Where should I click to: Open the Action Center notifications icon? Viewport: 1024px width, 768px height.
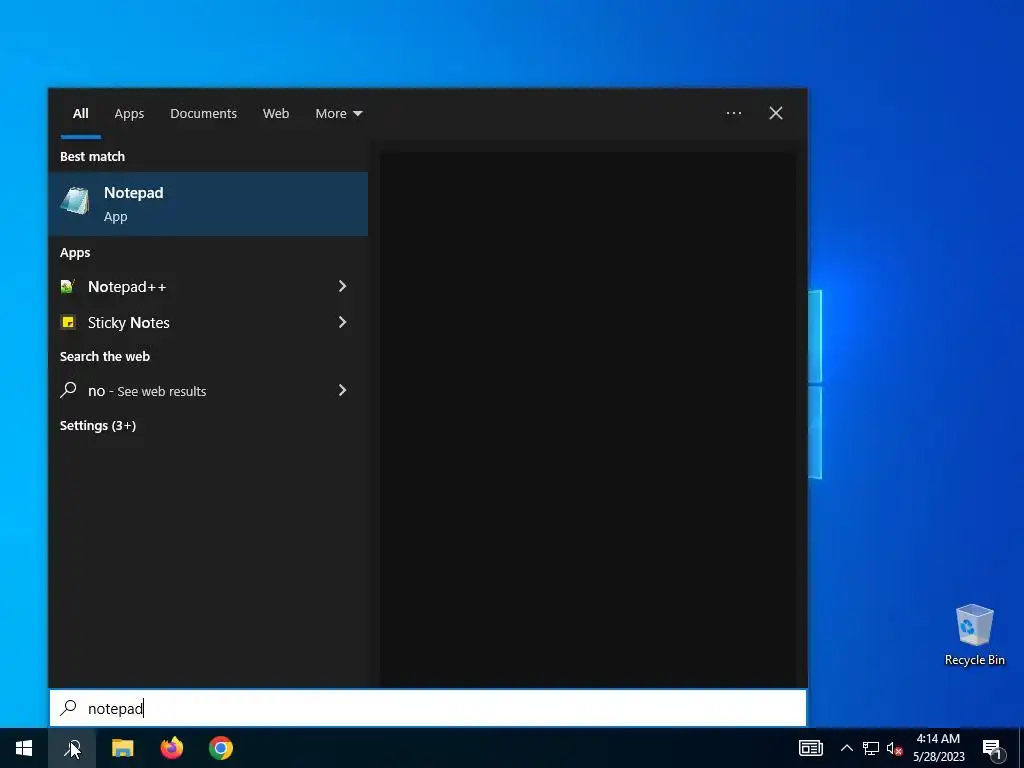coord(993,748)
